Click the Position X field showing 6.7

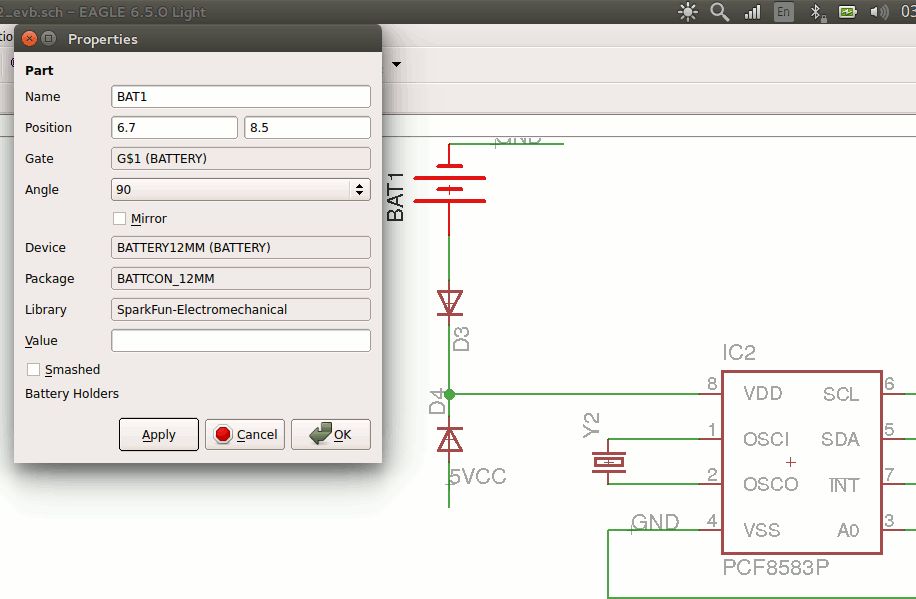click(x=174, y=127)
